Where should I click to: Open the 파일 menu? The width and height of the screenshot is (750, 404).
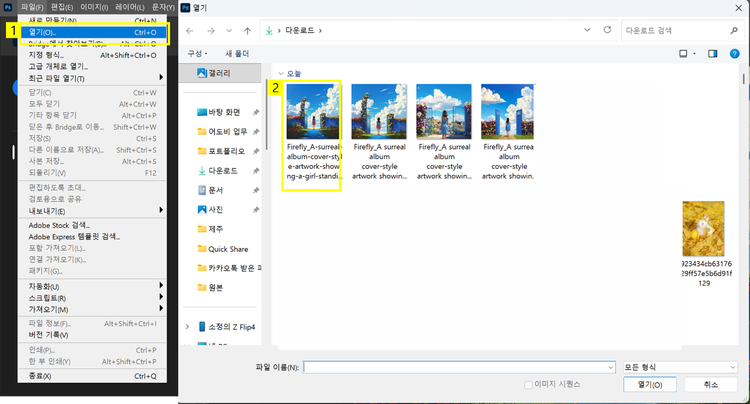(32, 7)
